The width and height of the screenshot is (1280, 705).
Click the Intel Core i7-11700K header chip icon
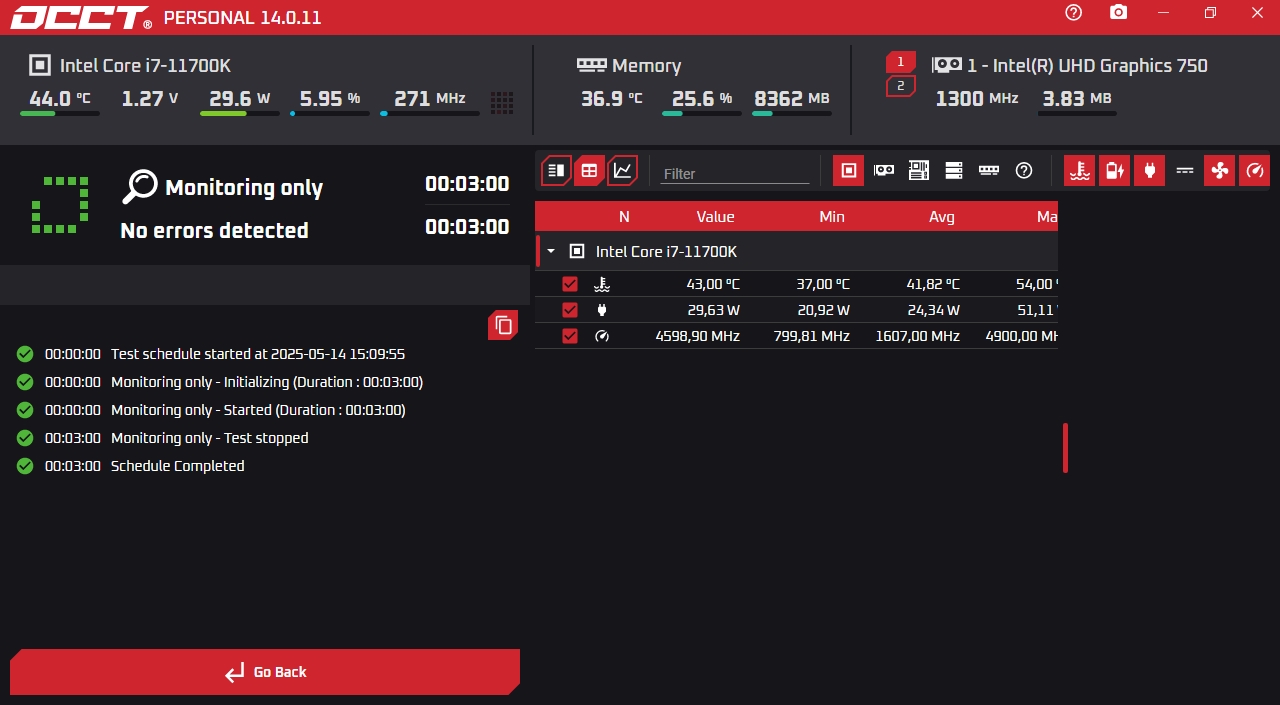(x=39, y=66)
